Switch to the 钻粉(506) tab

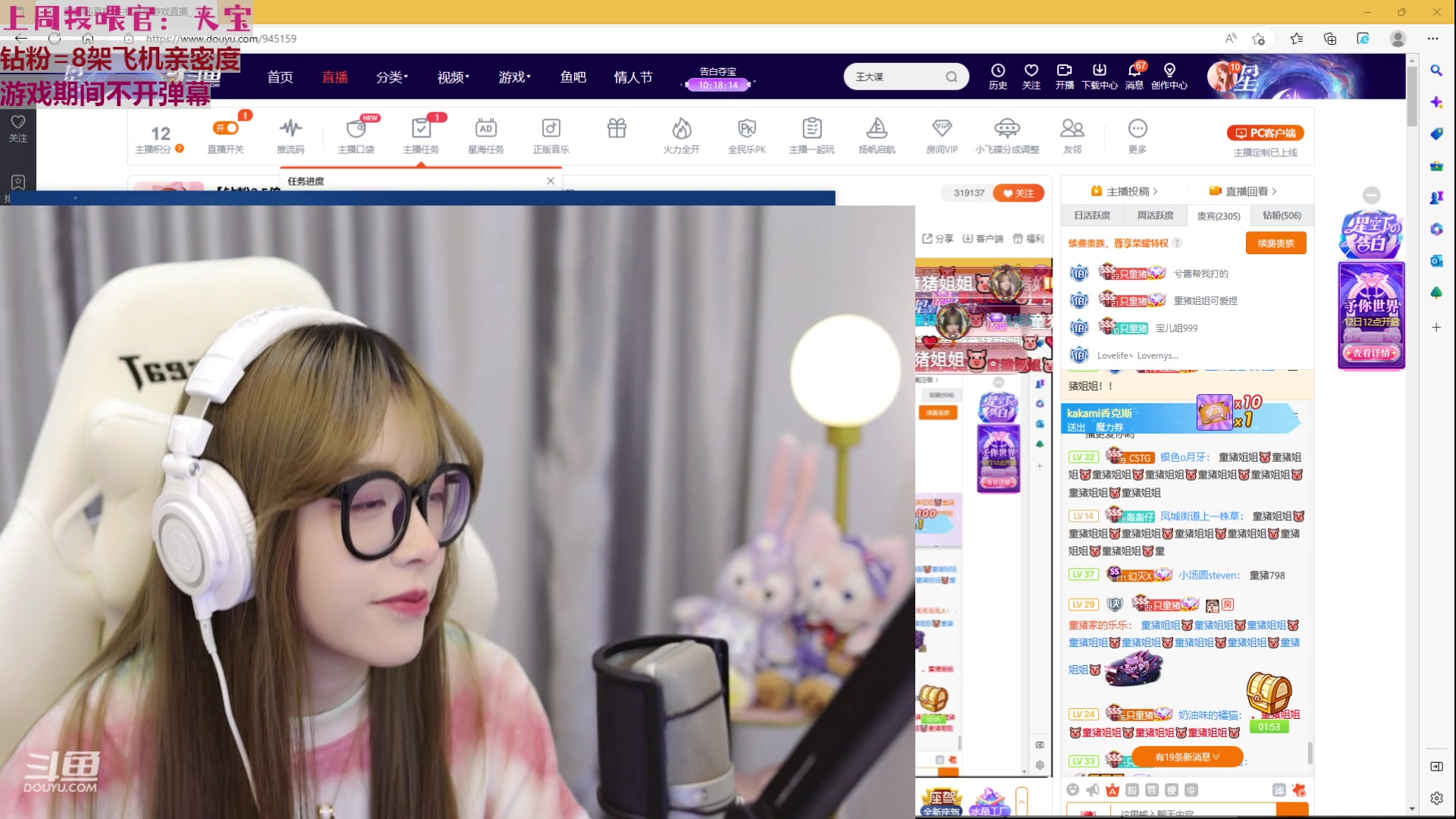pos(1282,216)
